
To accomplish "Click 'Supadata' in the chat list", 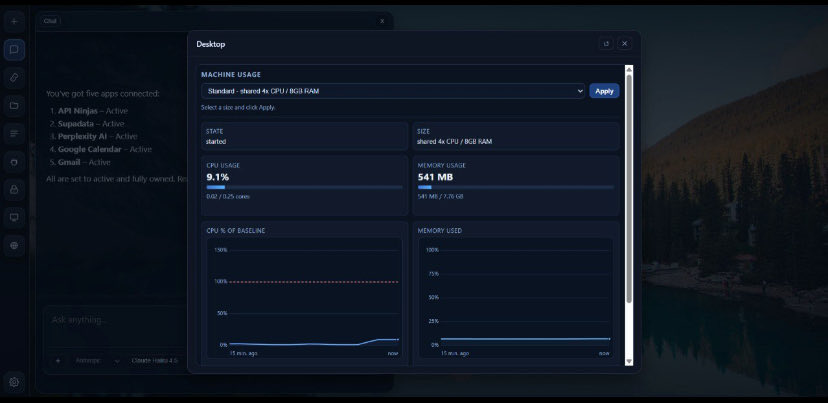I will coord(76,124).
